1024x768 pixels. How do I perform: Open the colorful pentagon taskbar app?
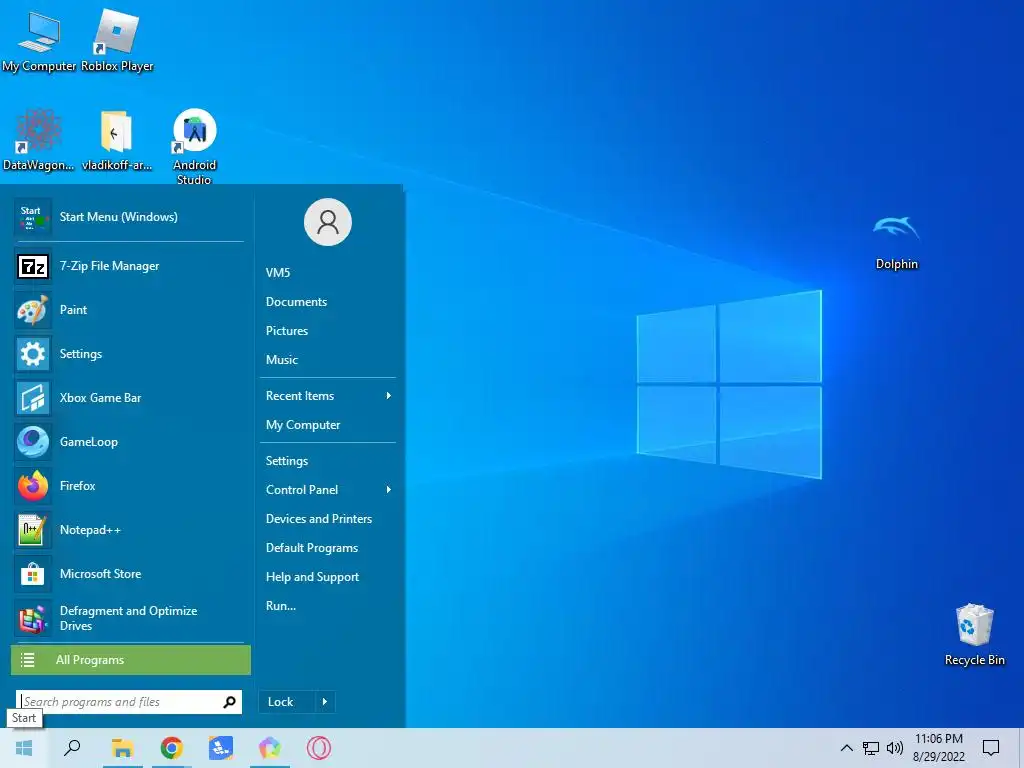click(x=270, y=748)
